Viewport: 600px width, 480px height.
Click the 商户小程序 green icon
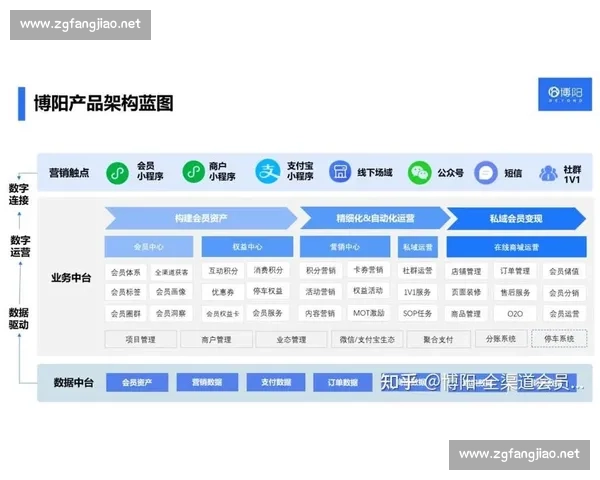tap(193, 172)
